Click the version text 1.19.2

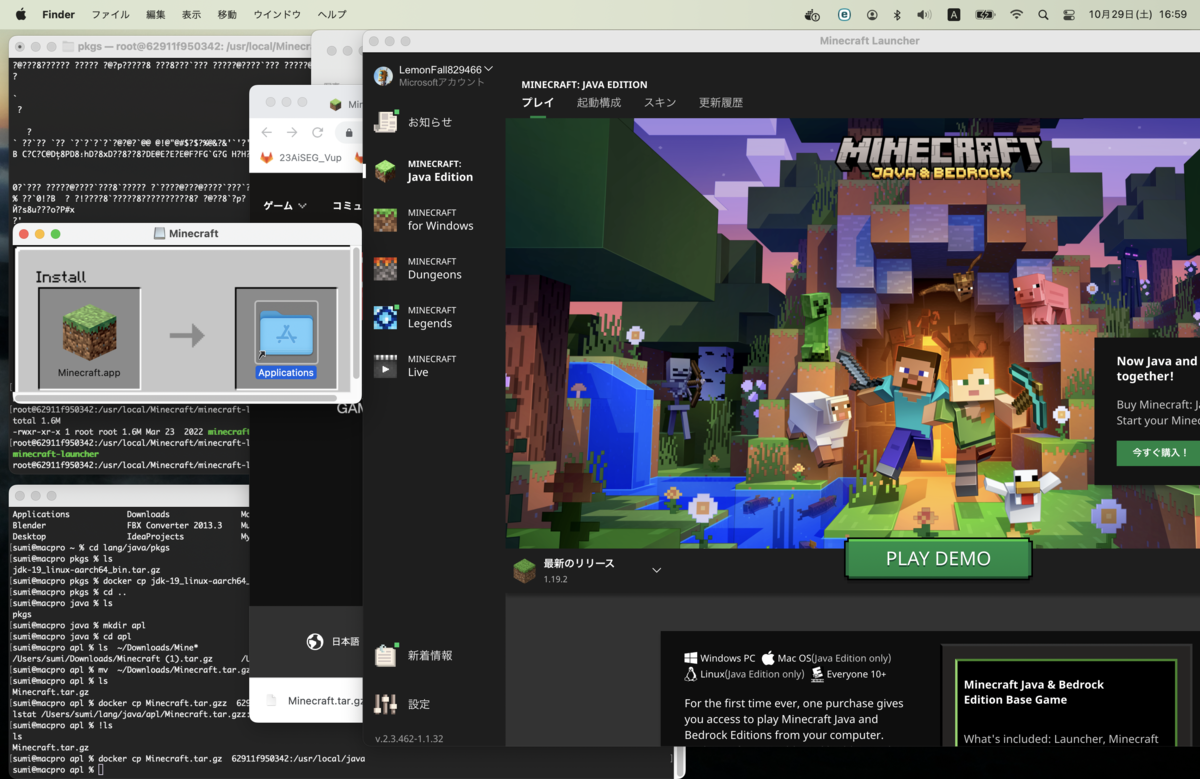[x=556, y=579]
